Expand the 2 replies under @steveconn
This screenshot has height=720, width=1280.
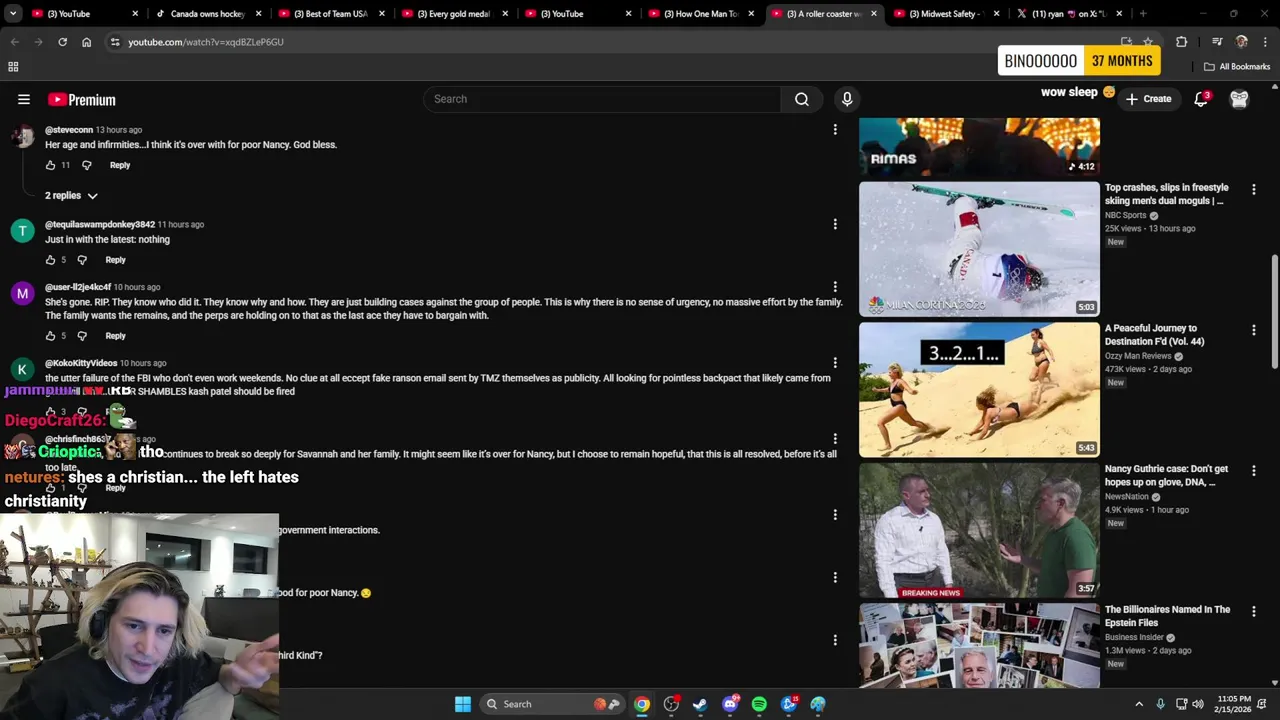tap(71, 196)
